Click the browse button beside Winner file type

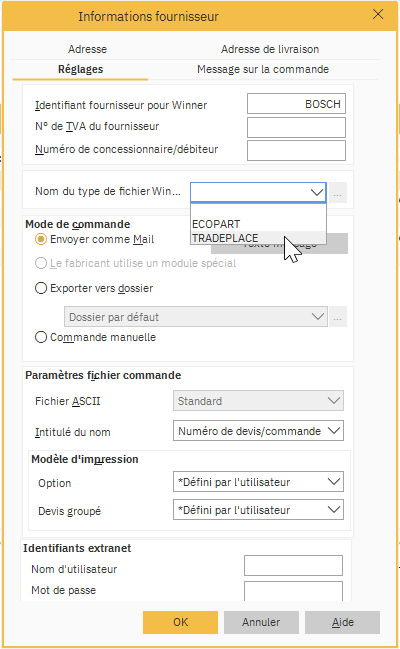(337, 192)
